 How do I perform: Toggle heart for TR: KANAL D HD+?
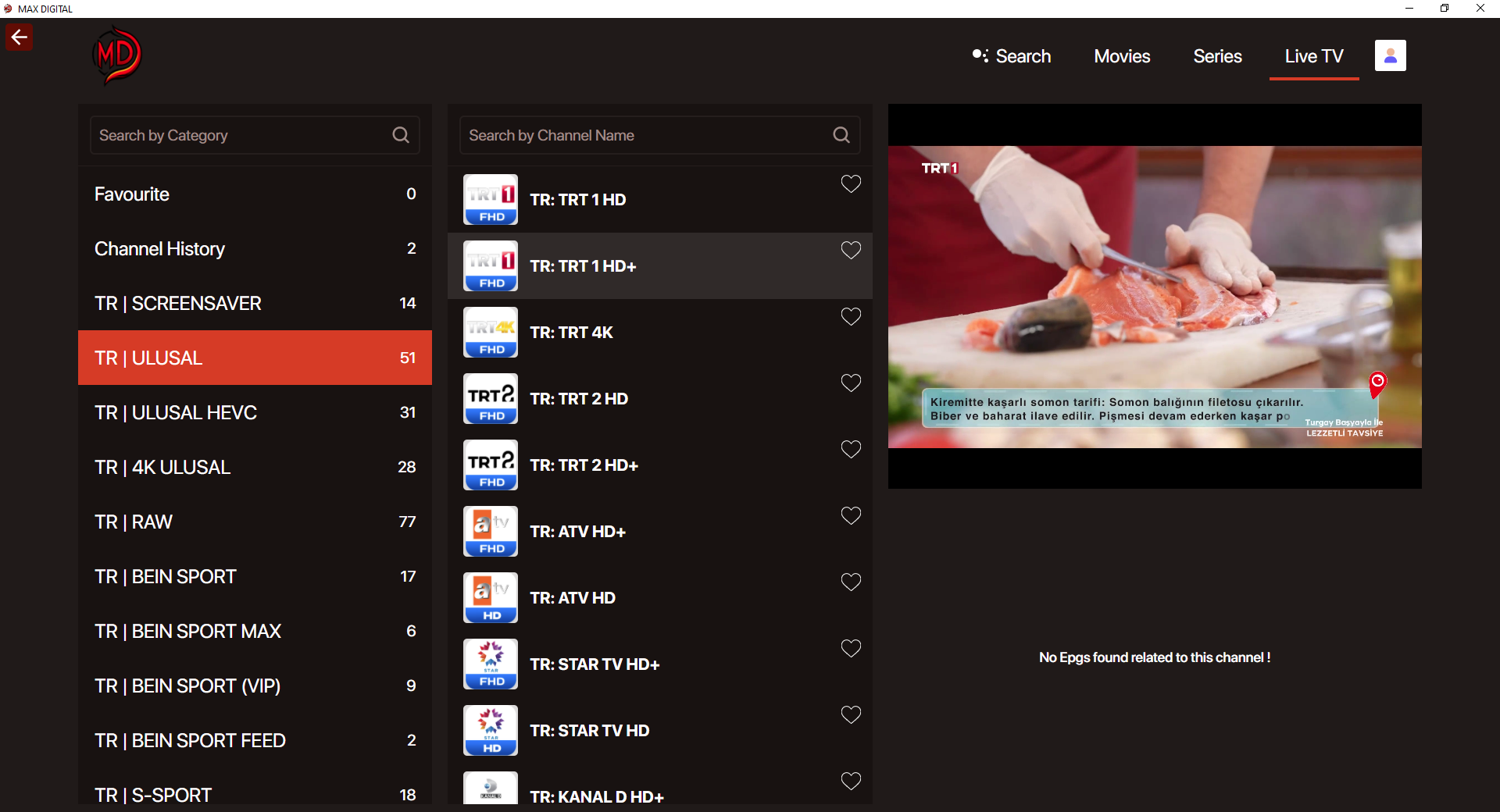851,782
